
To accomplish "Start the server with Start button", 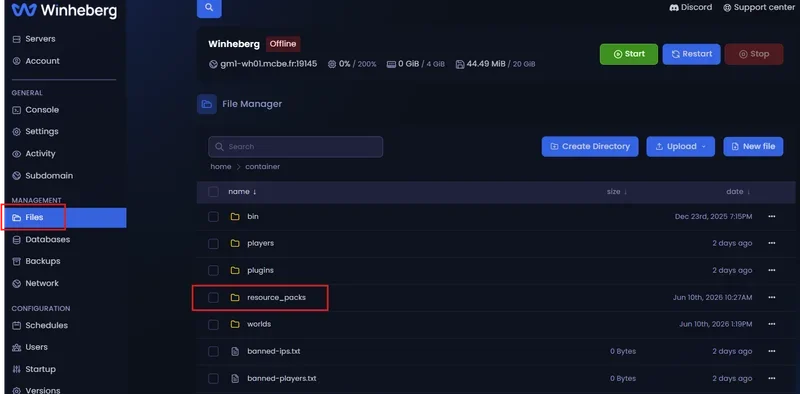I will (x=629, y=54).
